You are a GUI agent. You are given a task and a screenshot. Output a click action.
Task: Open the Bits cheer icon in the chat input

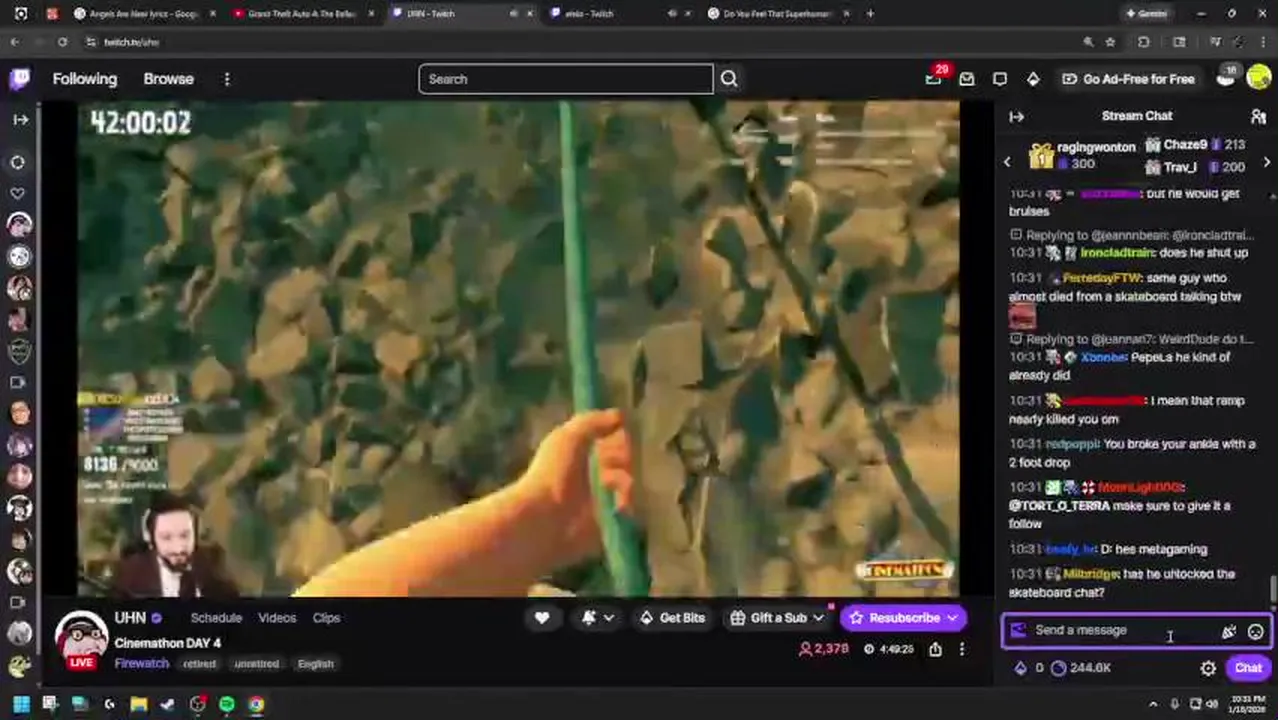1229,631
